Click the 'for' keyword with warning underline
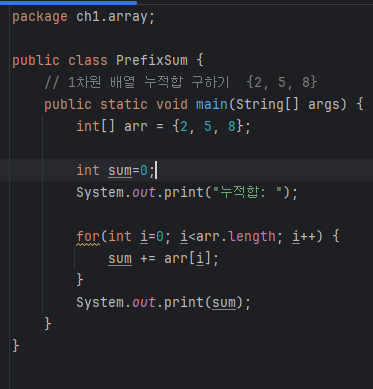Viewport: 373px width, 389px height. point(88,237)
